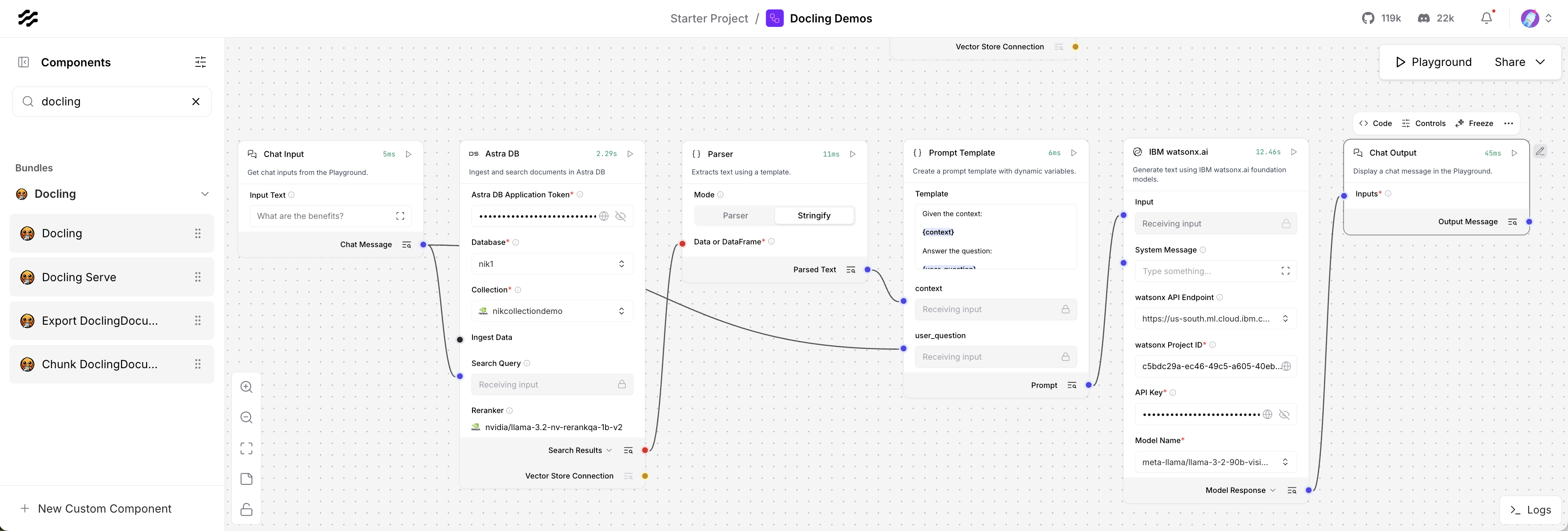
Task: Select Docling component in list
Action: 112,233
